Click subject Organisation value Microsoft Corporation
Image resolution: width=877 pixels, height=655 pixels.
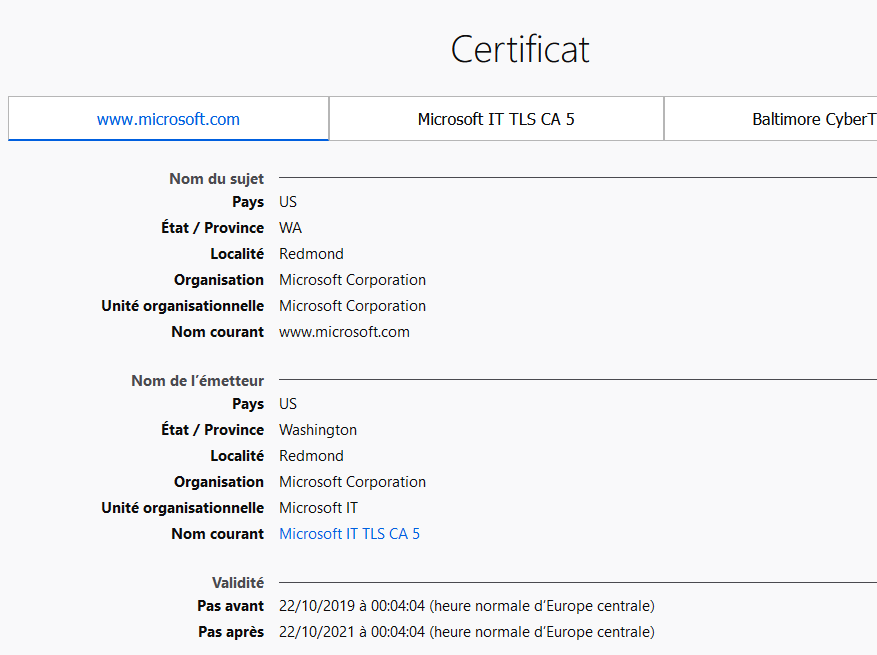(x=352, y=280)
